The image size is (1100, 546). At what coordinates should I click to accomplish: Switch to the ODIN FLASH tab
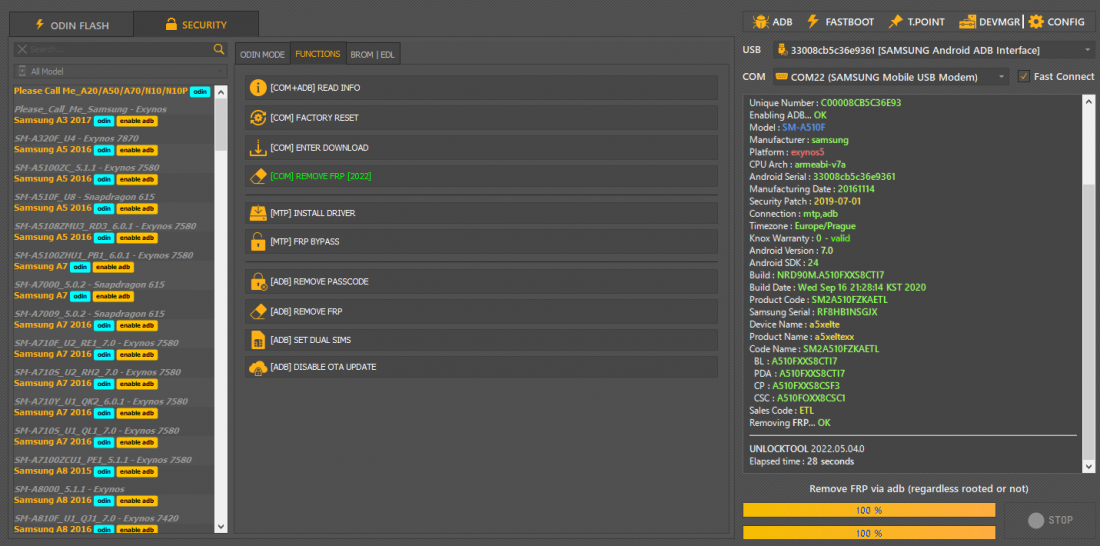(x=72, y=25)
